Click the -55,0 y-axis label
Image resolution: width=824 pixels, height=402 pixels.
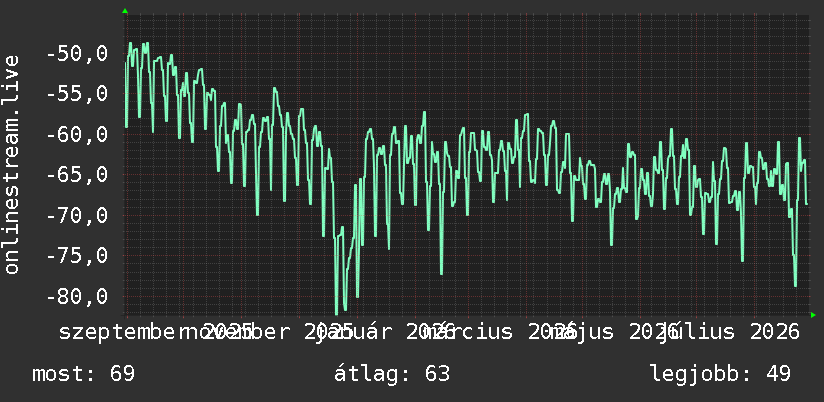click(77, 94)
